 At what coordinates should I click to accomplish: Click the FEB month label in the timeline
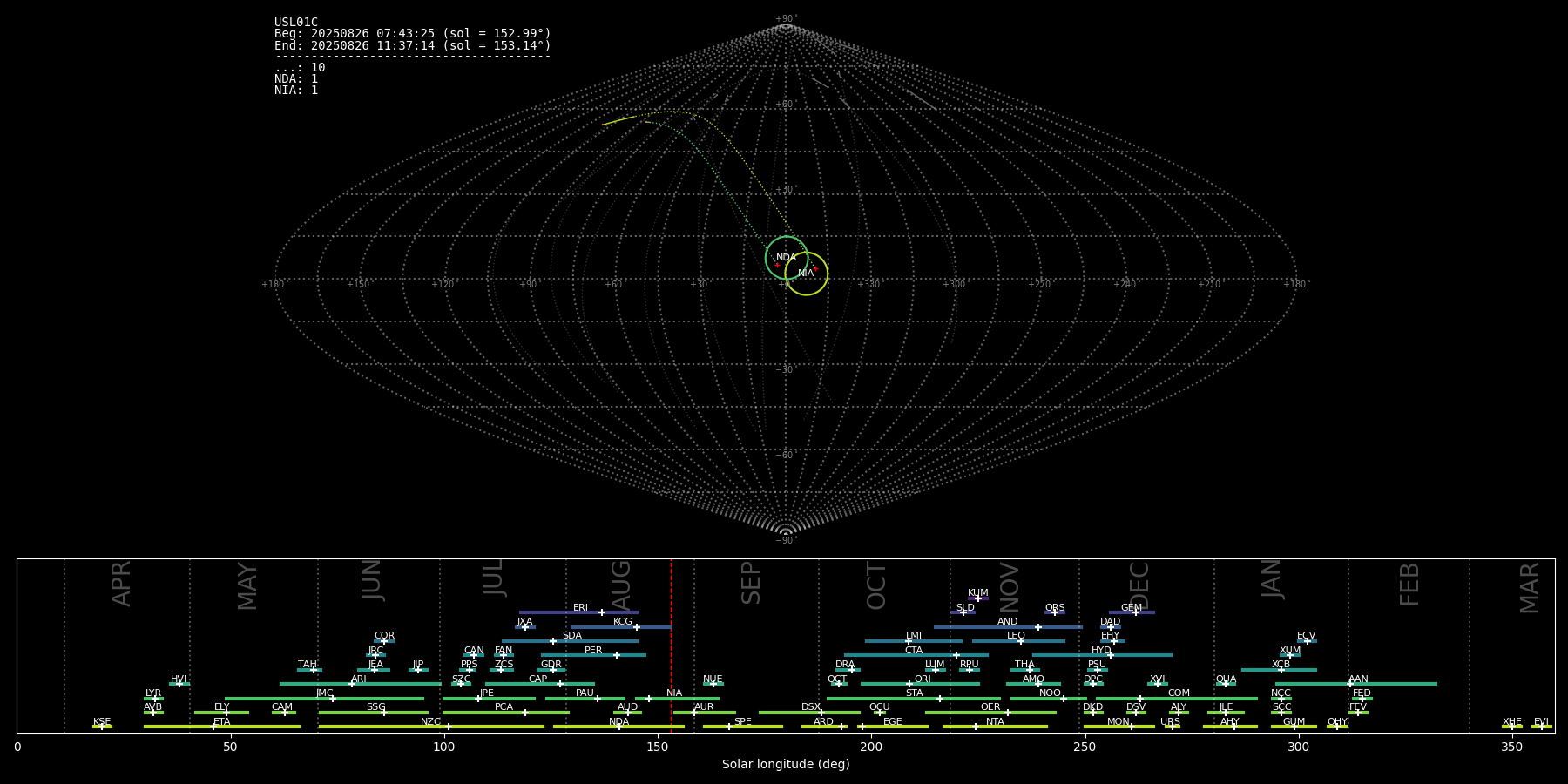pyautogui.click(x=1409, y=585)
